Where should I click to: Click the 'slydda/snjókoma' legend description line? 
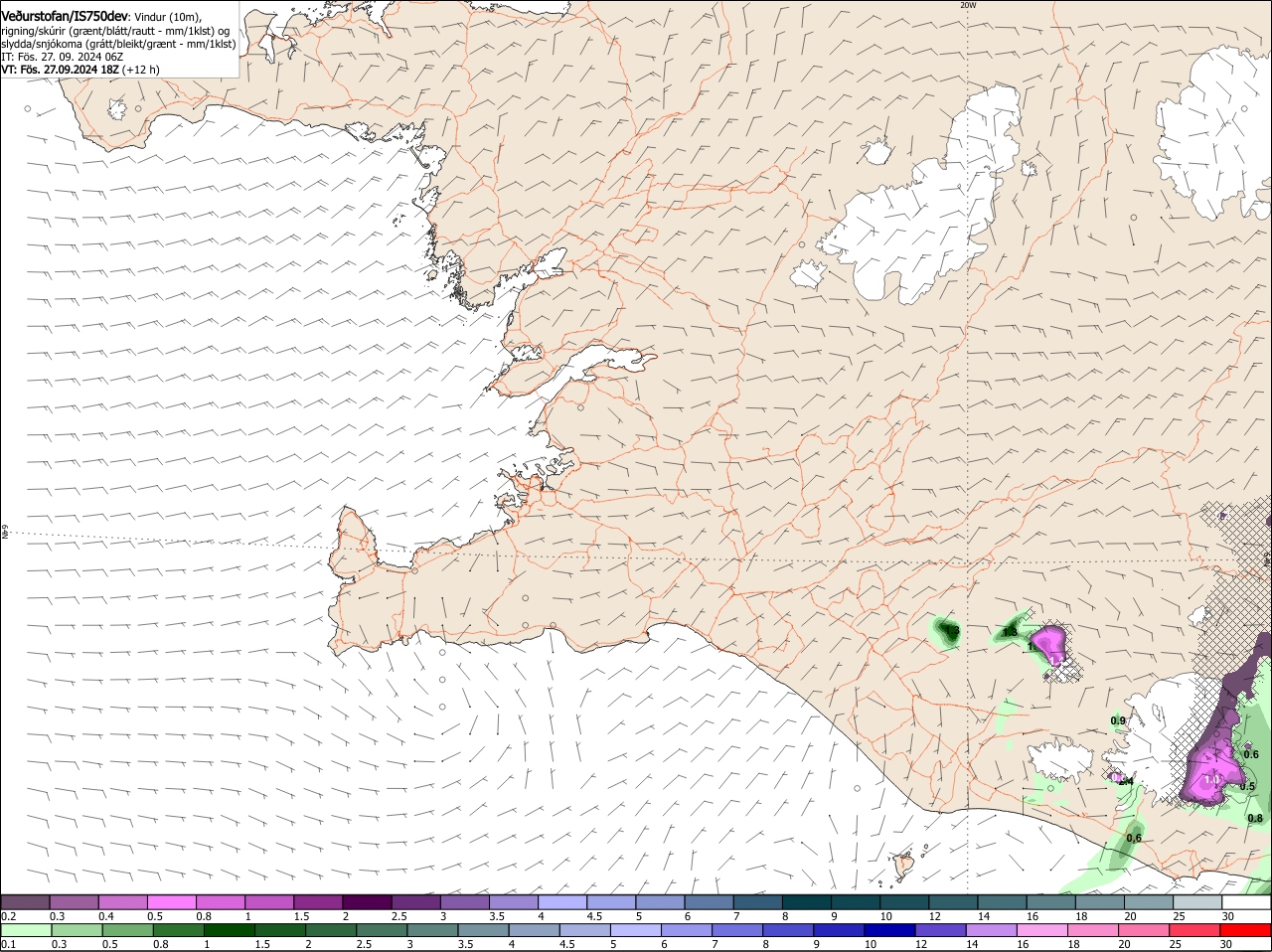(118, 44)
